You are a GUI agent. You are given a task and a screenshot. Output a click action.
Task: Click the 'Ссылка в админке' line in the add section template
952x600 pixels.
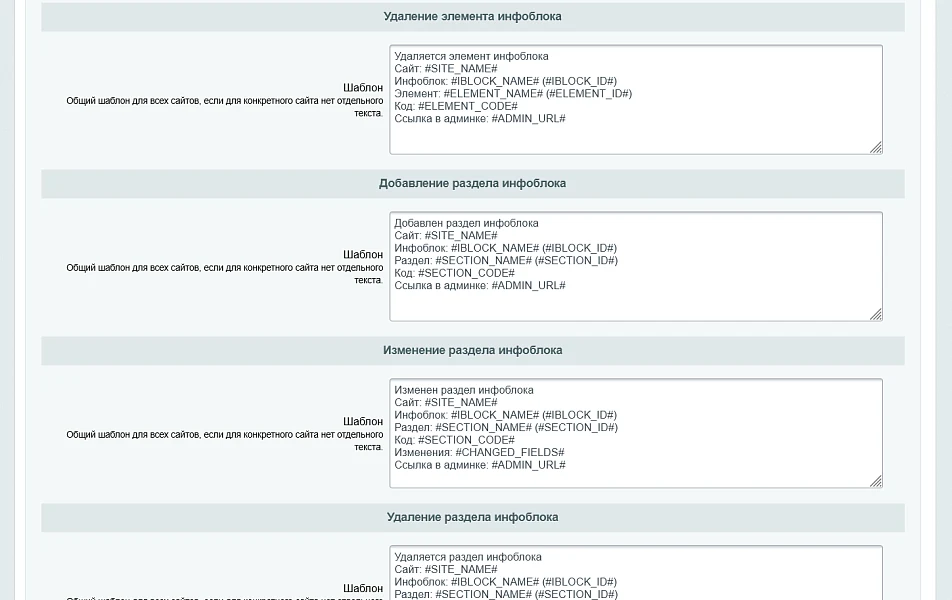coord(480,285)
